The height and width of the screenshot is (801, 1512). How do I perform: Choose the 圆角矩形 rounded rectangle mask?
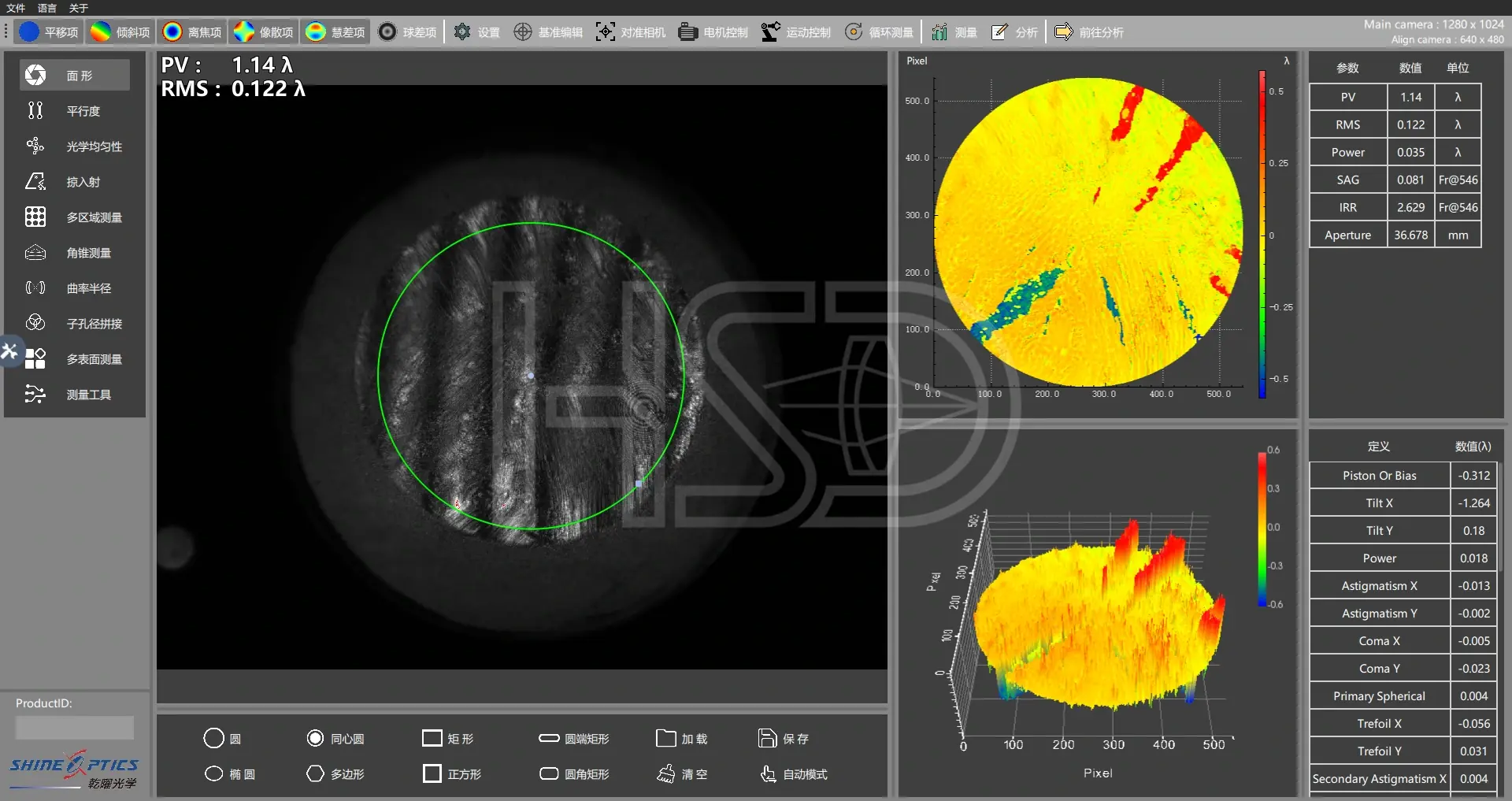pos(574,774)
